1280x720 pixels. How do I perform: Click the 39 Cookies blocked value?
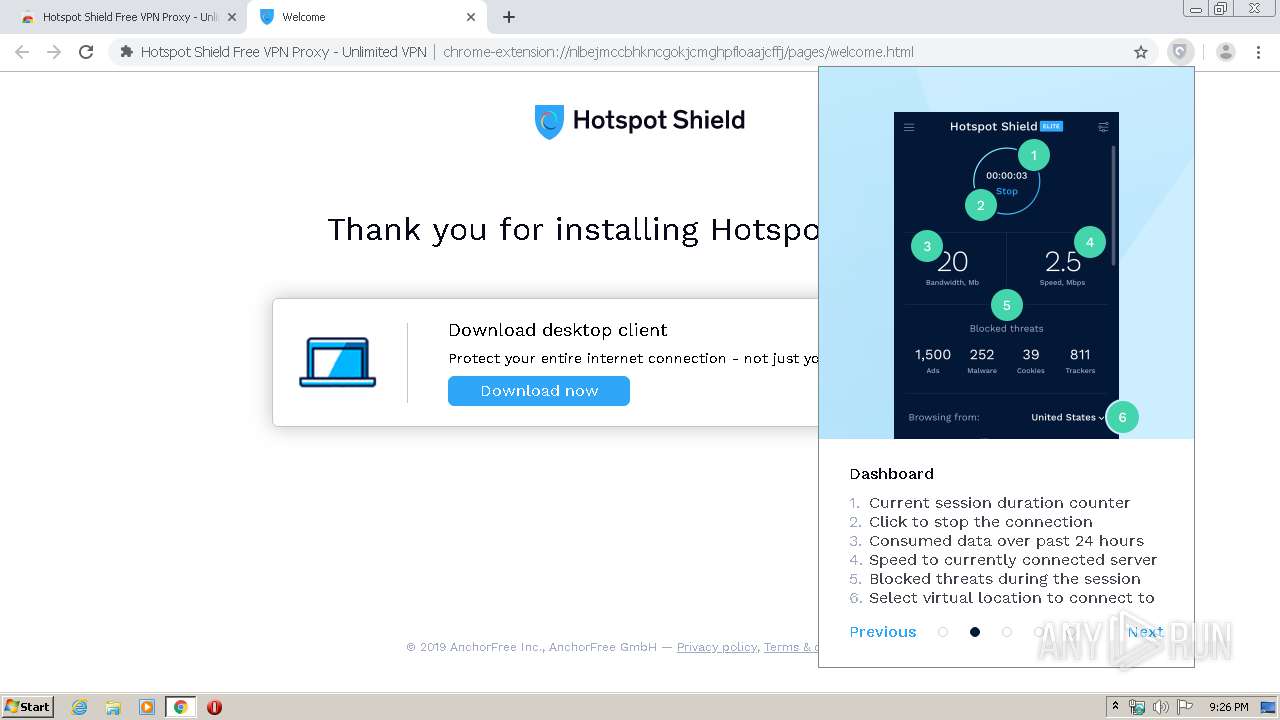click(x=1031, y=355)
